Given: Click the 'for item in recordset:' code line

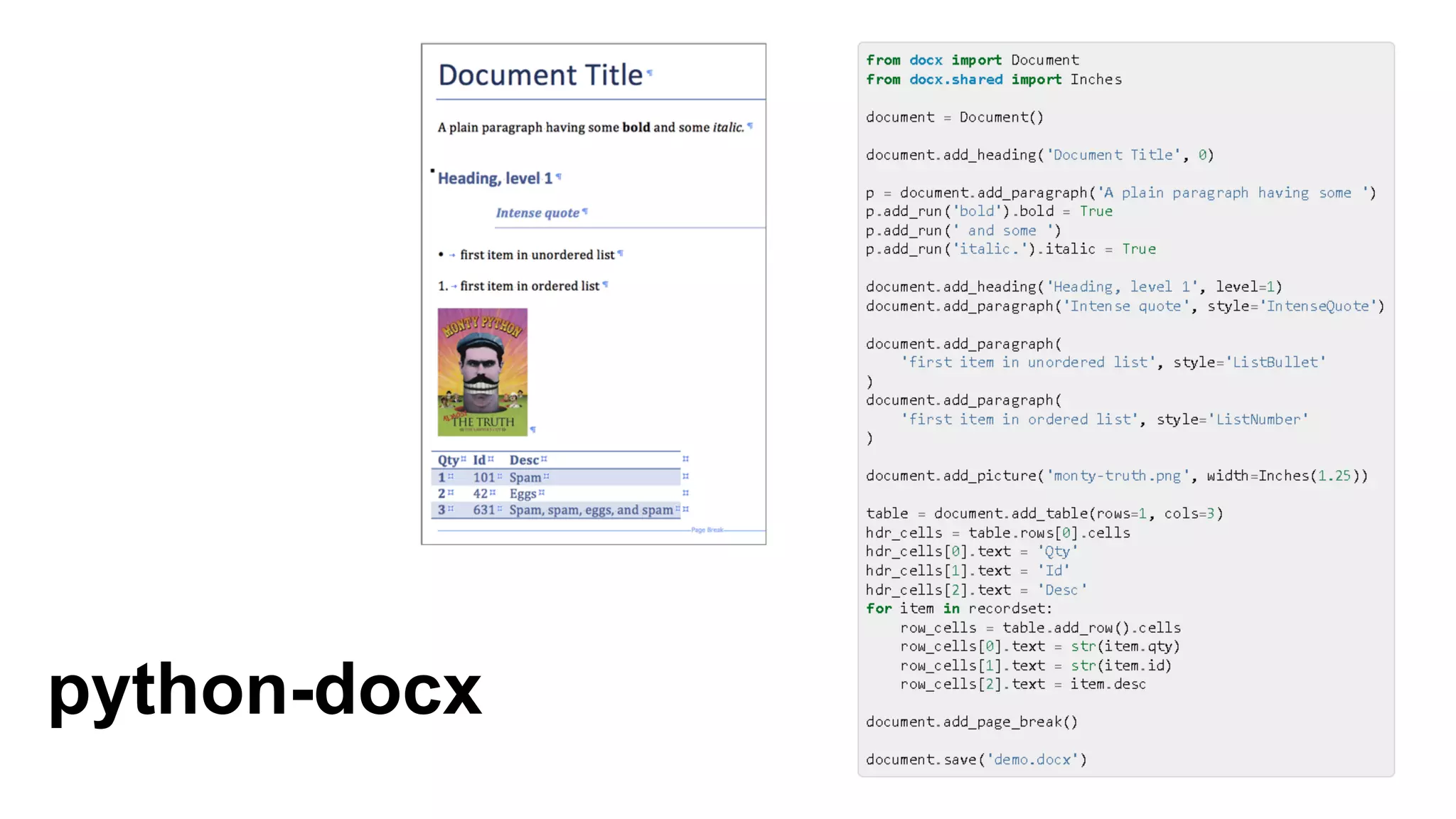Looking at the screenshot, I should click(958, 609).
